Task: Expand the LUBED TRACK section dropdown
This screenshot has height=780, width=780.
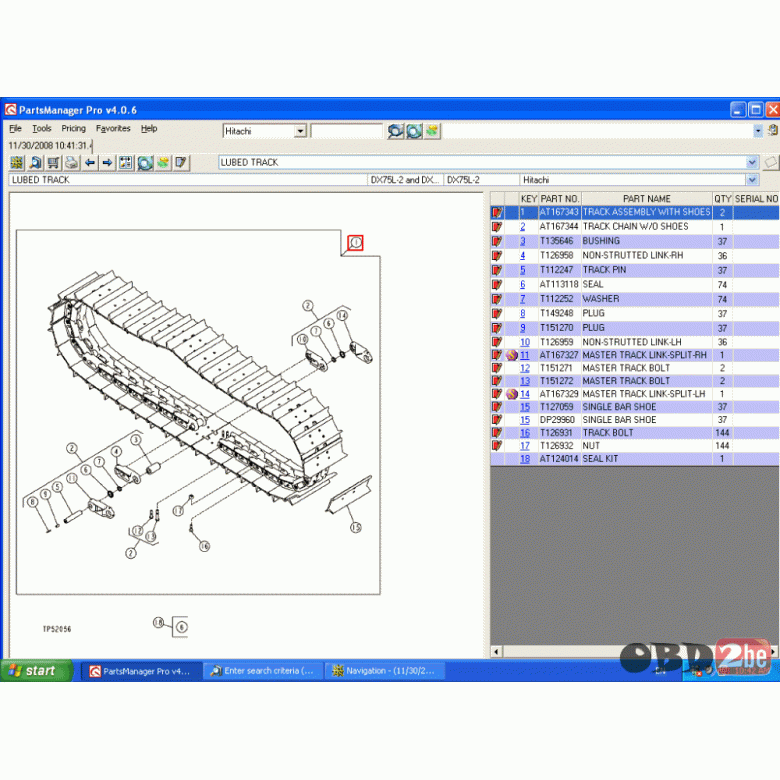Action: [752, 162]
